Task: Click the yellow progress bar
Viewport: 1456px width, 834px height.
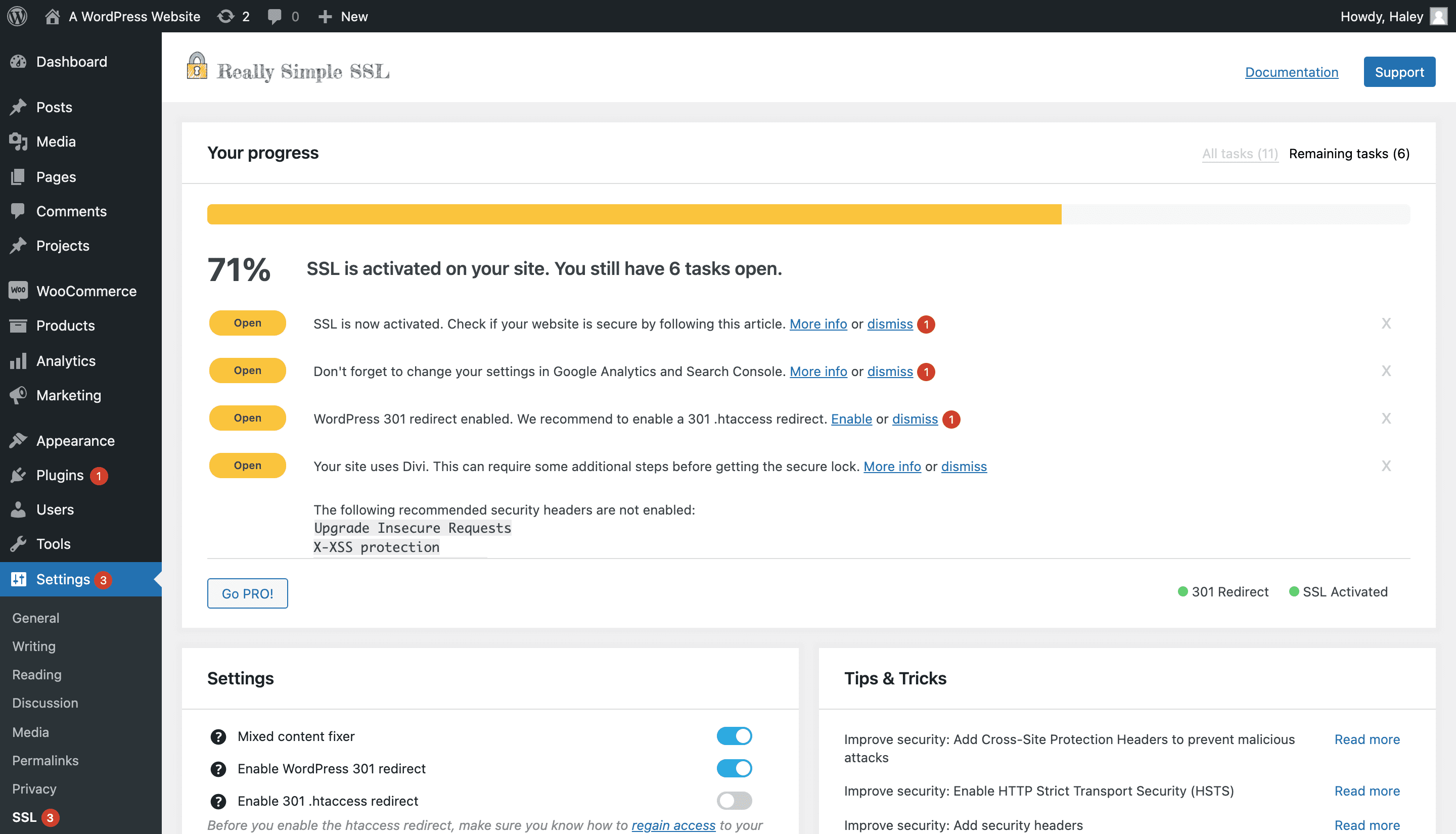Action: 633,214
